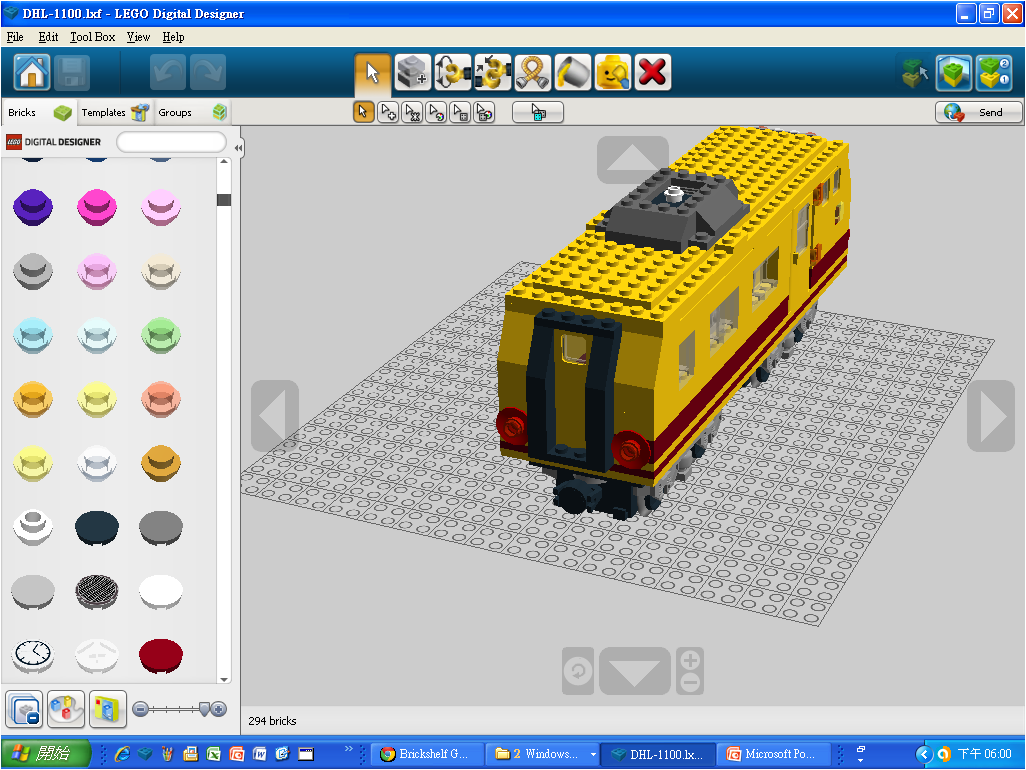The height and width of the screenshot is (770, 1026).
Task: Toggle filter bricks by boxes button
Action: [x=108, y=708]
